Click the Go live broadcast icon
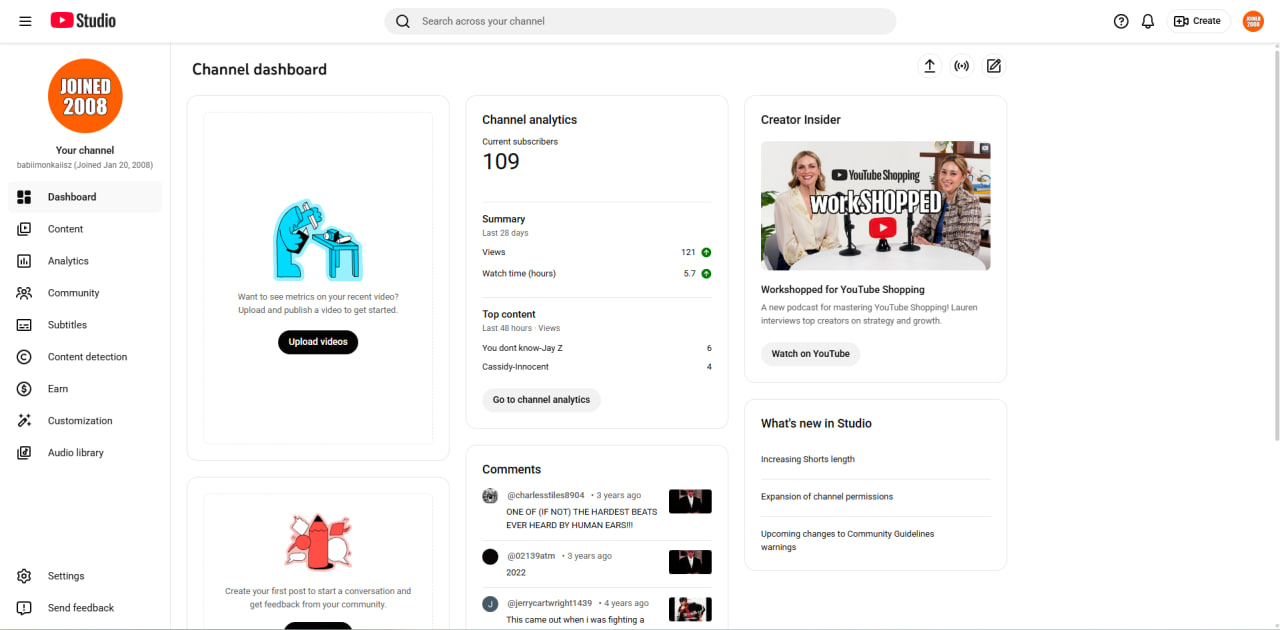 pos(962,66)
